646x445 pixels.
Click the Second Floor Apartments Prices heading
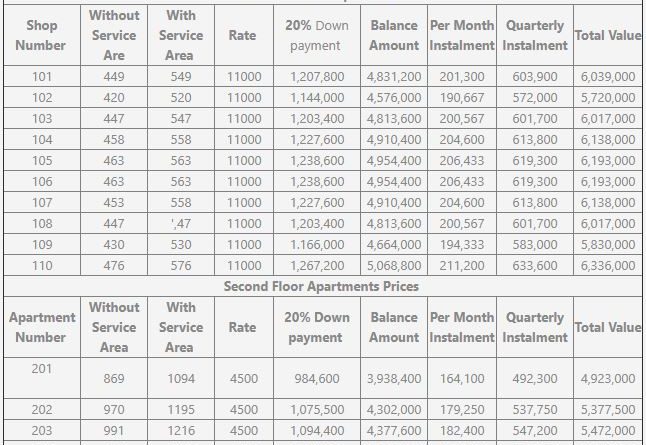pos(321,286)
